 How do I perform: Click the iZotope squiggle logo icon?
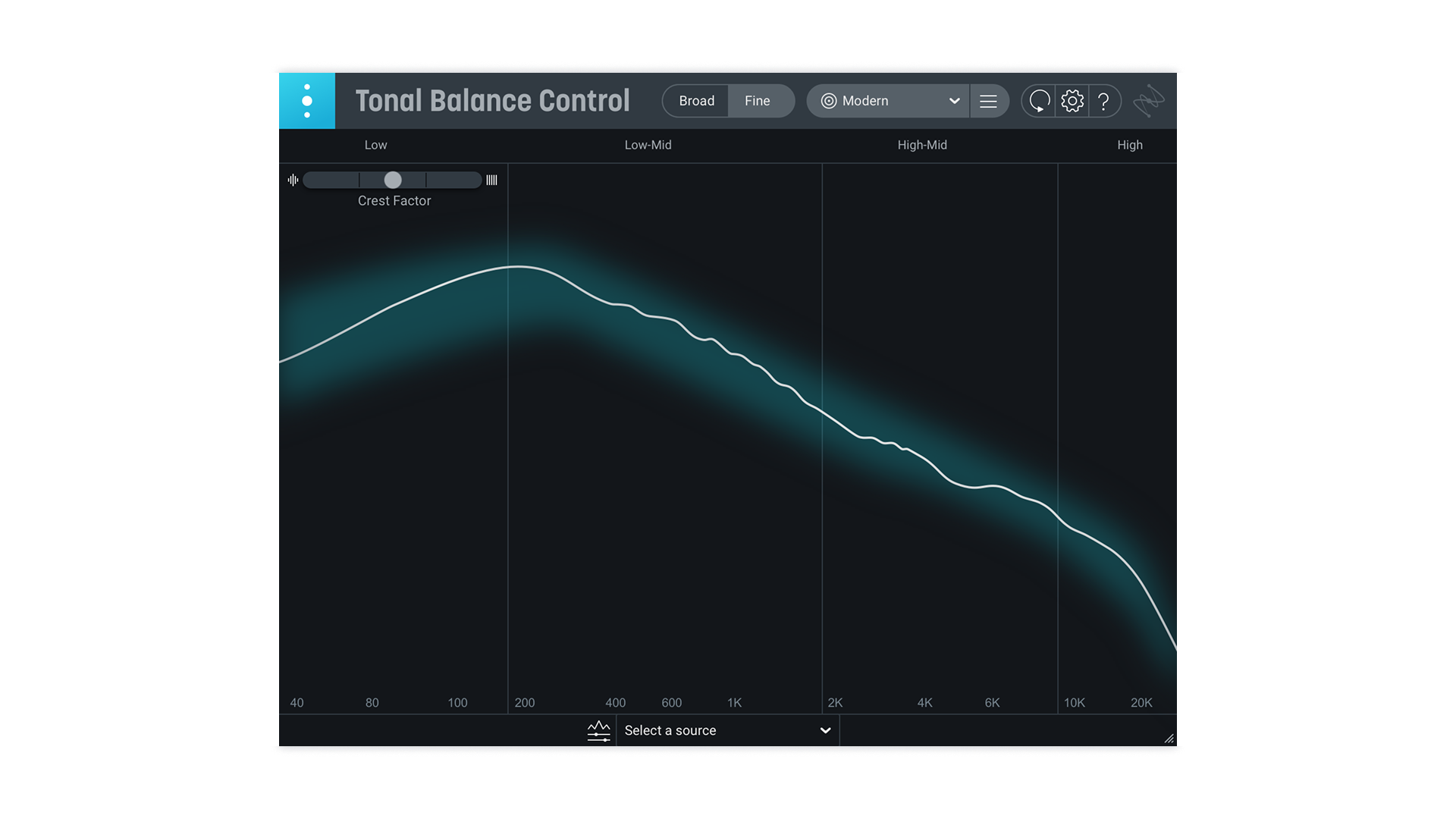[1148, 101]
